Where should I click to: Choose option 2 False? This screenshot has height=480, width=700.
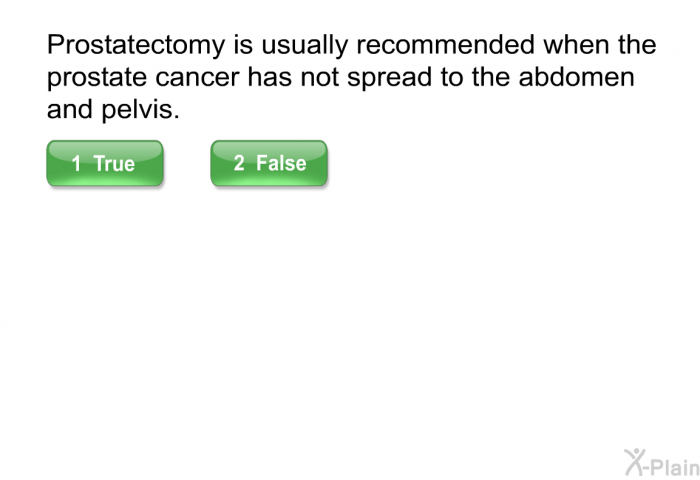269,163
